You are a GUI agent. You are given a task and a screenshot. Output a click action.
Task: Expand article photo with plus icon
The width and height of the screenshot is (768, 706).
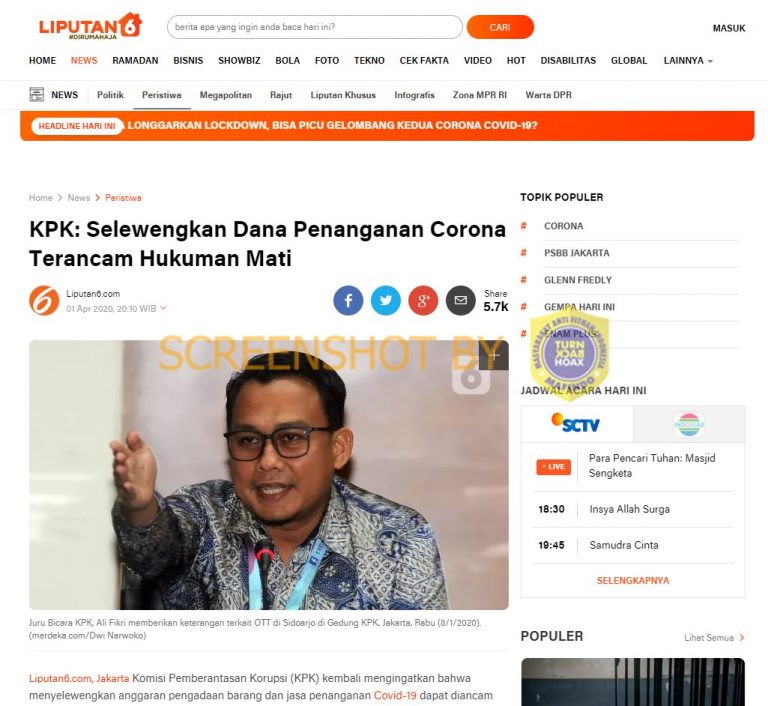point(494,355)
